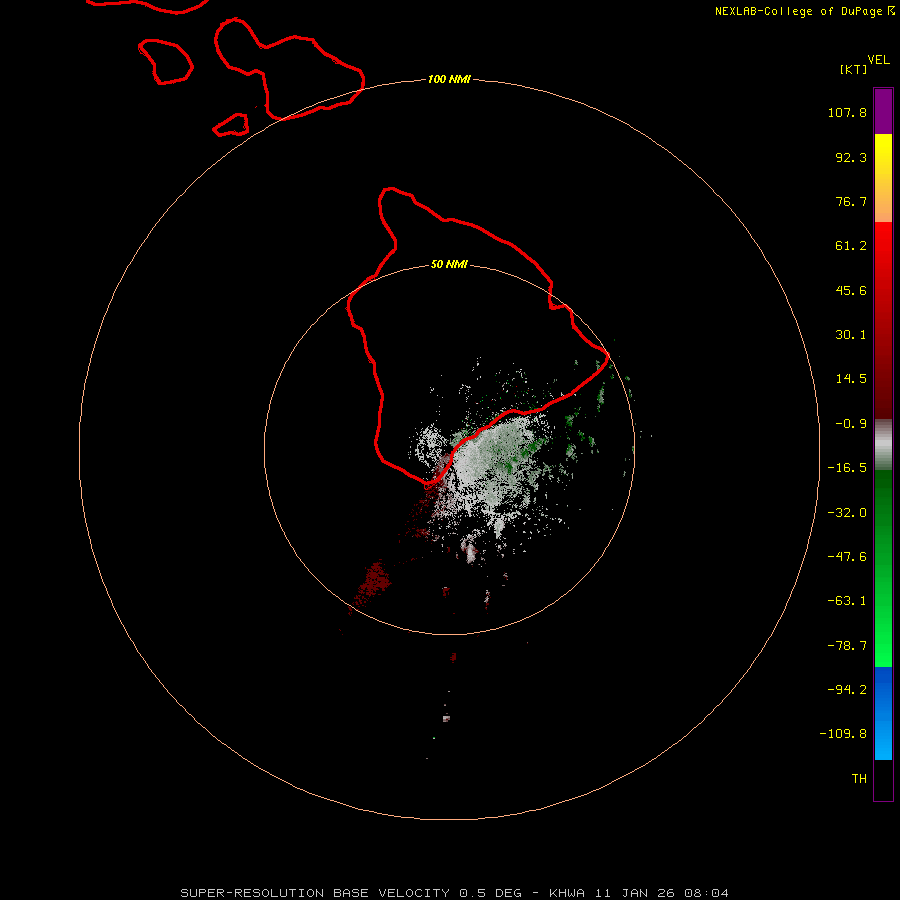Select the -32.0 legend value
900x900 pixels.
pos(847,513)
